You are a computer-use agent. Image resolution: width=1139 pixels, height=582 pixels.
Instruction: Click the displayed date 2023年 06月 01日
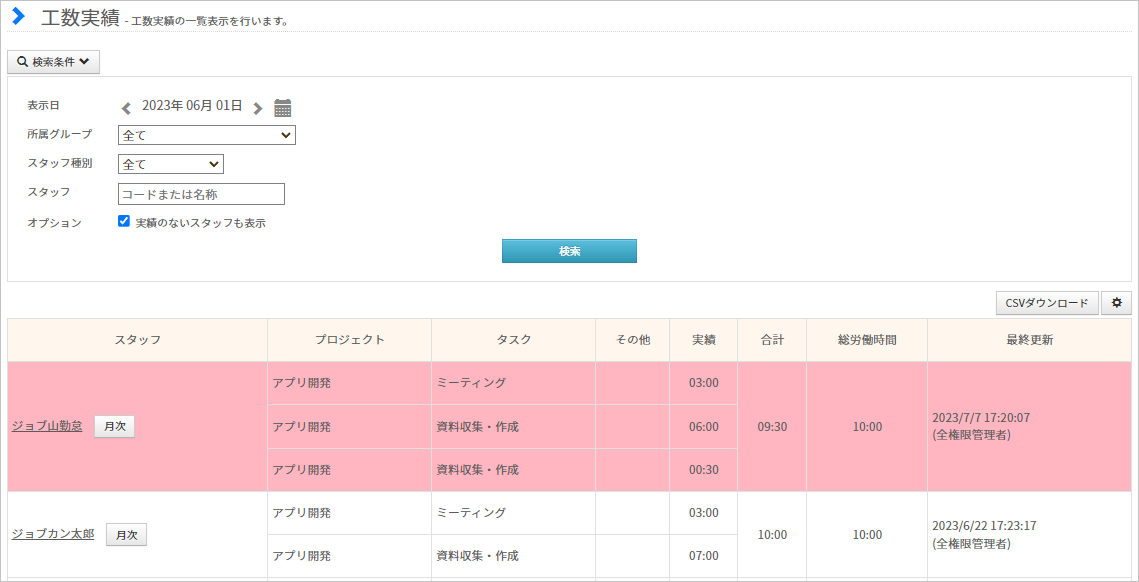[192, 105]
